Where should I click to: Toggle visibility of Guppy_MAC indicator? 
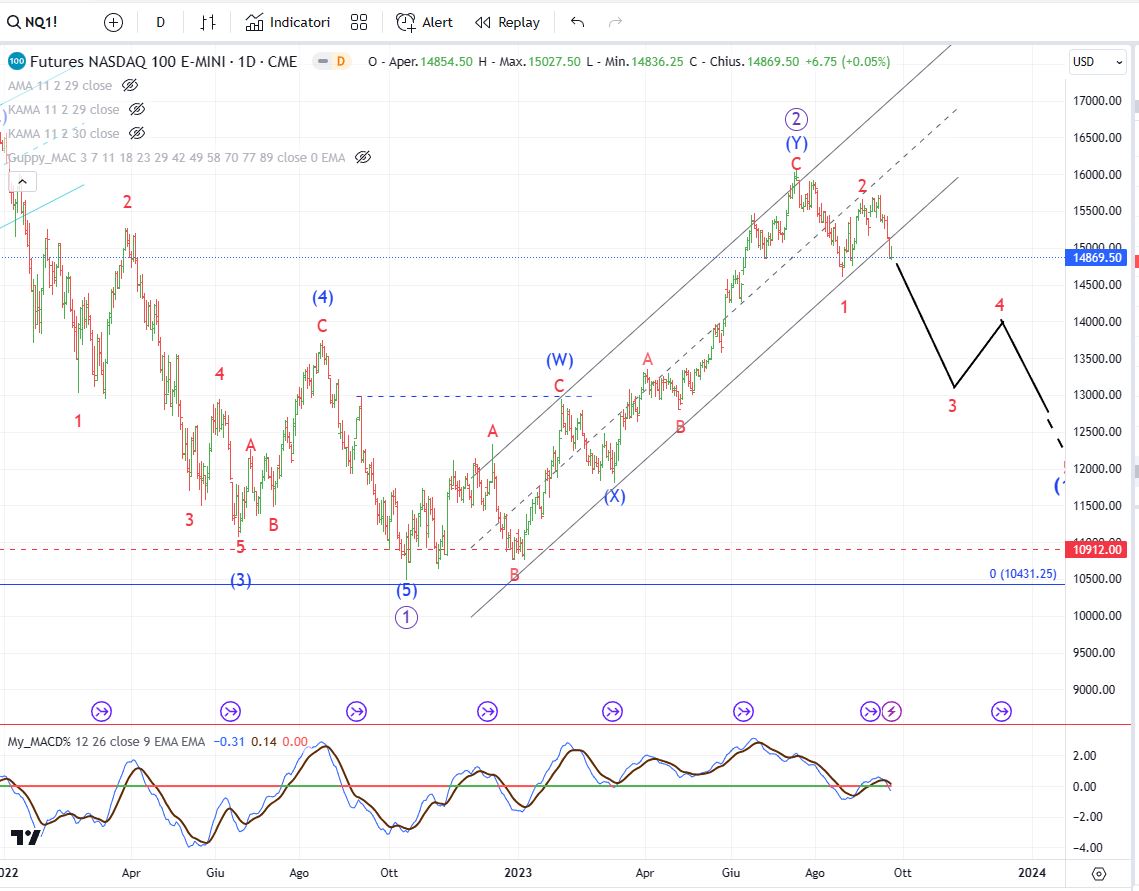pos(362,158)
